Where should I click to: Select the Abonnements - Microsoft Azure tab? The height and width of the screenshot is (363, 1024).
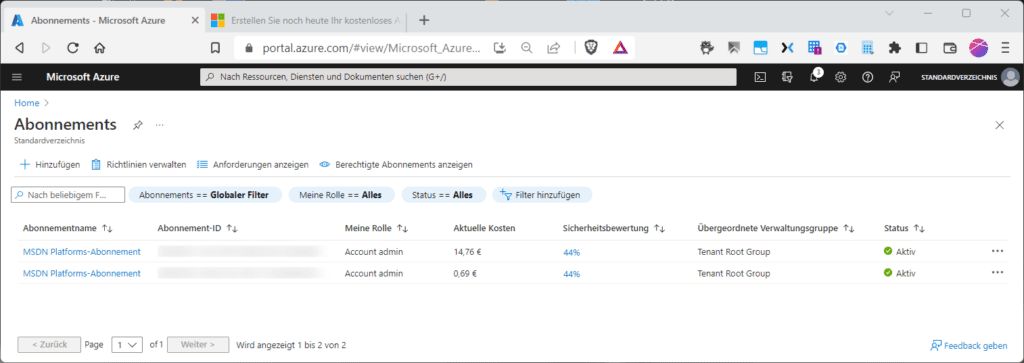tap(104, 20)
